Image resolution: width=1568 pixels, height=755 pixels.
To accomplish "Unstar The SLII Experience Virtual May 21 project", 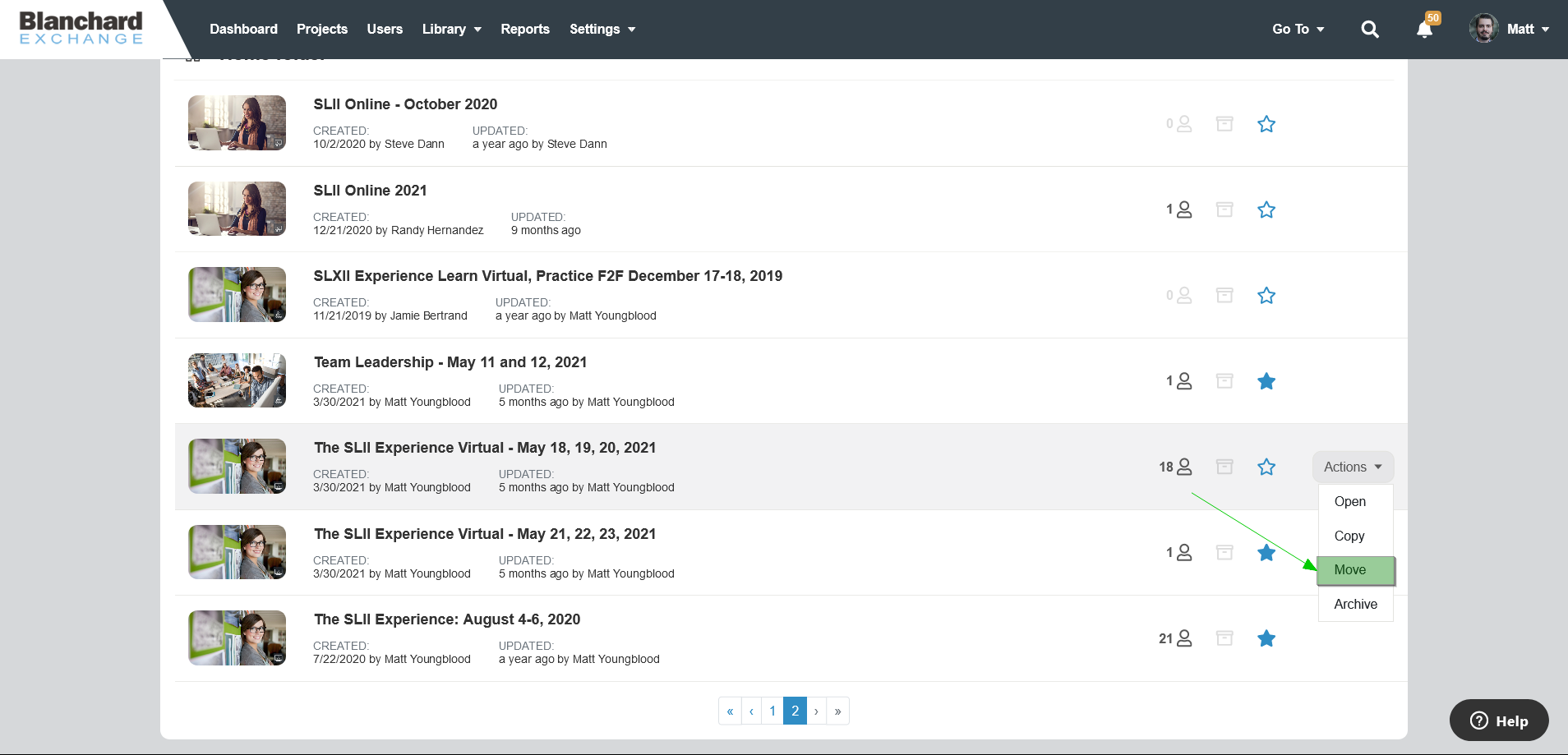I will point(1266,552).
